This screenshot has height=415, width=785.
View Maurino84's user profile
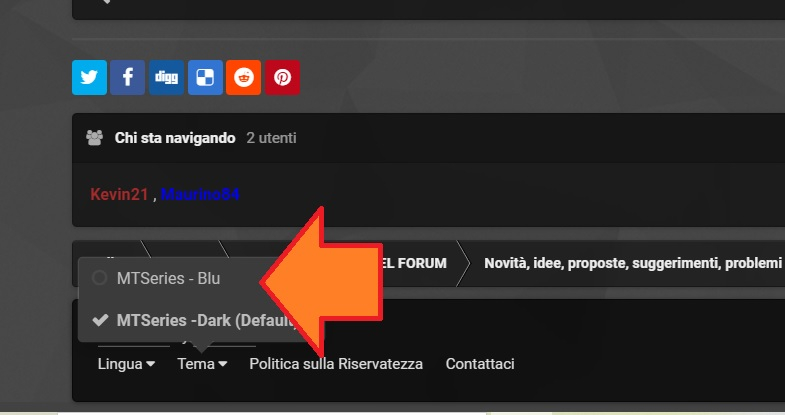(x=200, y=194)
